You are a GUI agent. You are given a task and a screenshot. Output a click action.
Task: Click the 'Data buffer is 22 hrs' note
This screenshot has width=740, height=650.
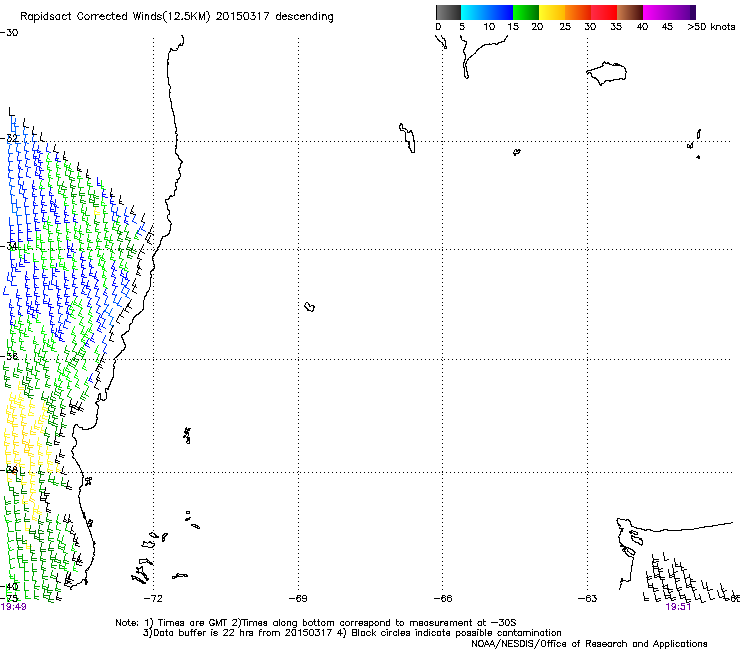[x=352, y=633]
